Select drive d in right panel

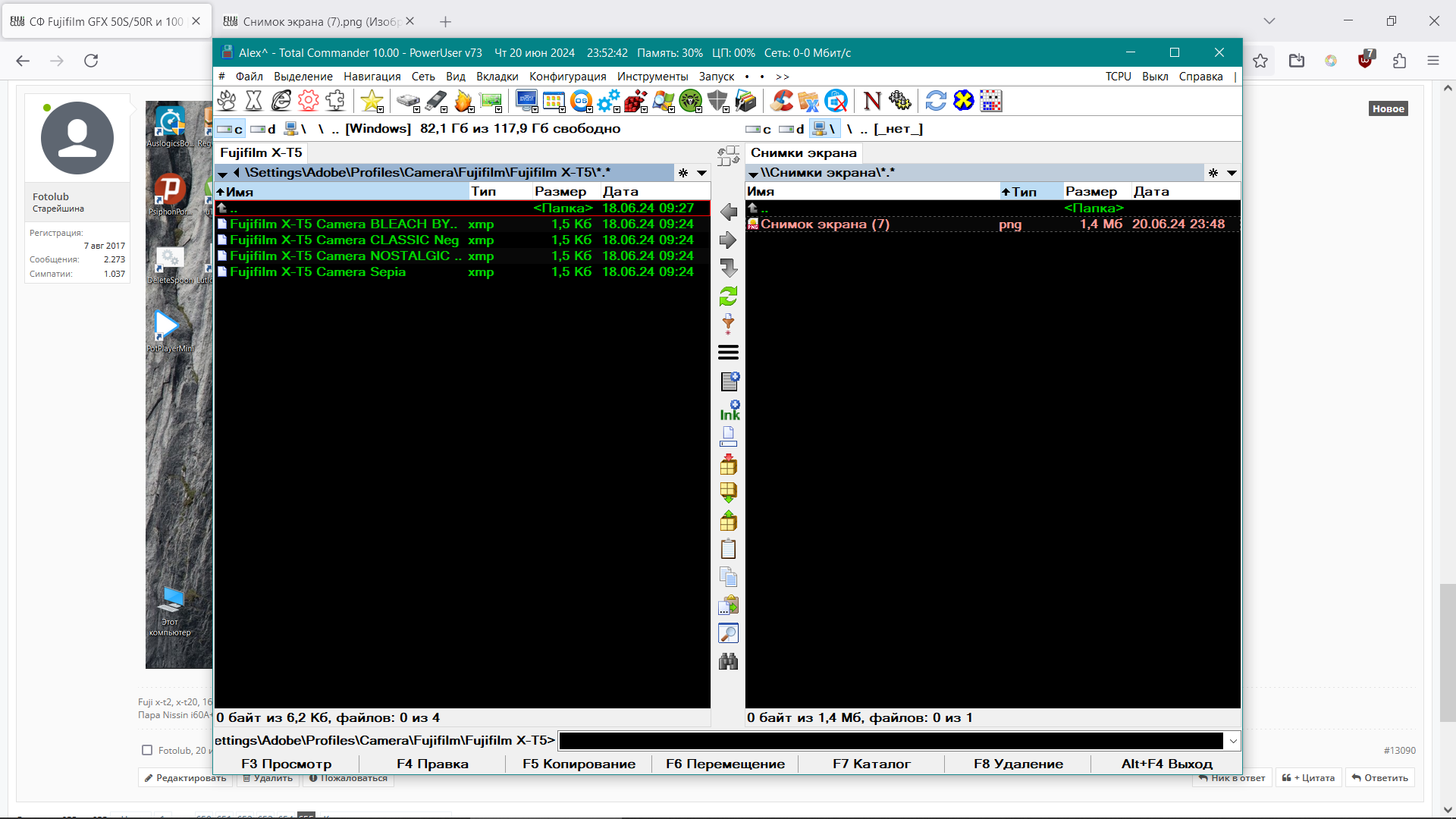pos(792,129)
